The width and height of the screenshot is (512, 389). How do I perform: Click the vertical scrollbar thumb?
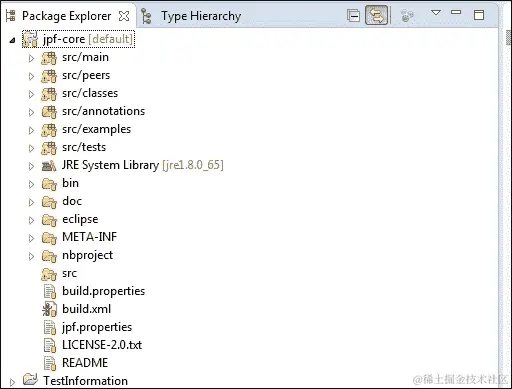pos(508,37)
